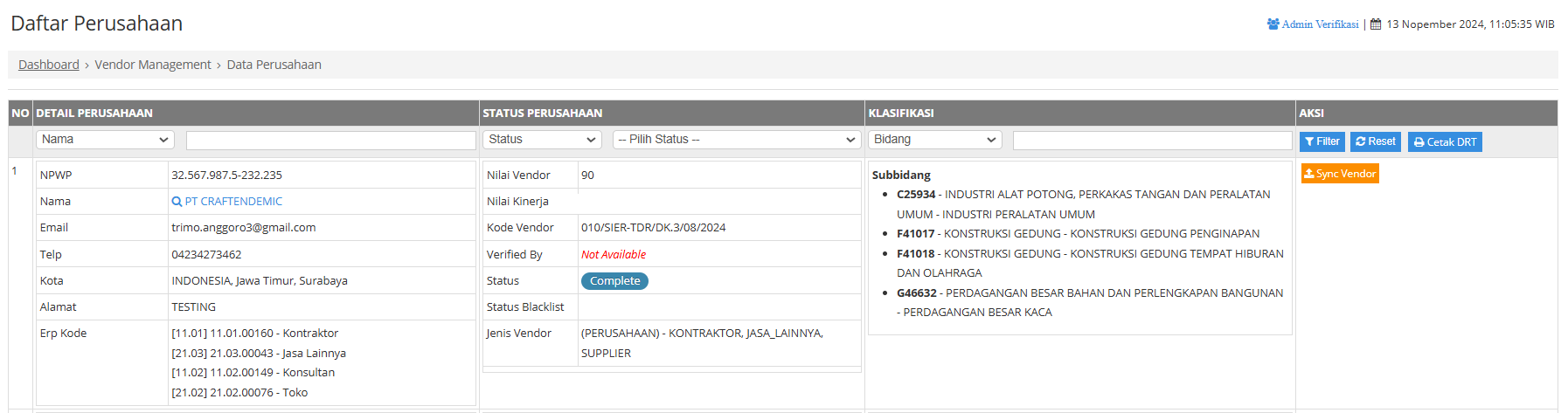Image resolution: width=1568 pixels, height=413 pixels.
Task: Sync vendor using the orange Sync Vendor button
Action: [1339, 174]
